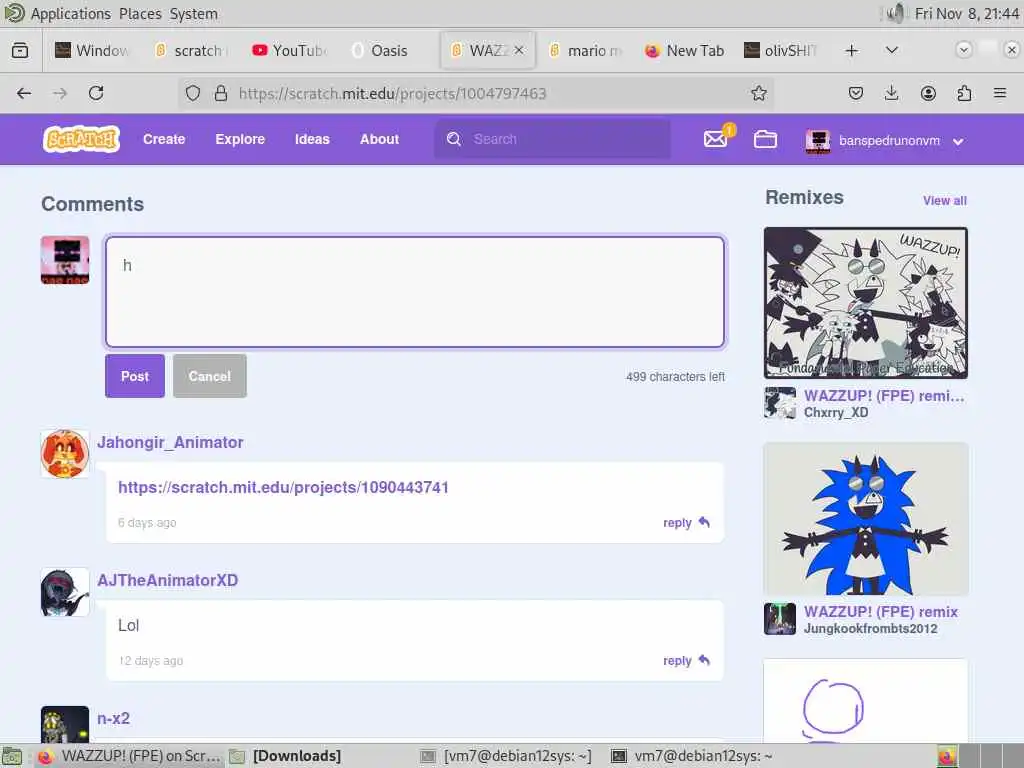Click About in Scratch navigation
The height and width of the screenshot is (768, 1024).
[379, 139]
